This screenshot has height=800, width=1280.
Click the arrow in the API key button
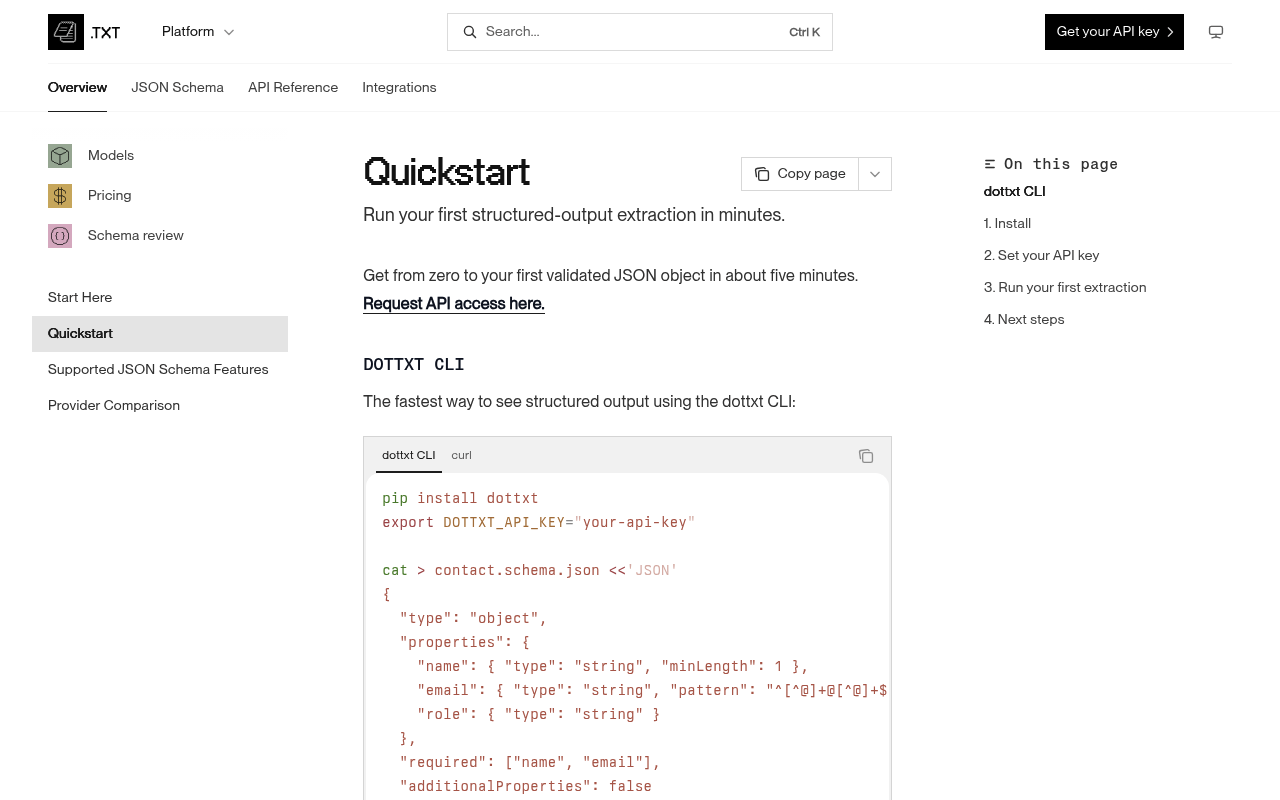click(1170, 32)
